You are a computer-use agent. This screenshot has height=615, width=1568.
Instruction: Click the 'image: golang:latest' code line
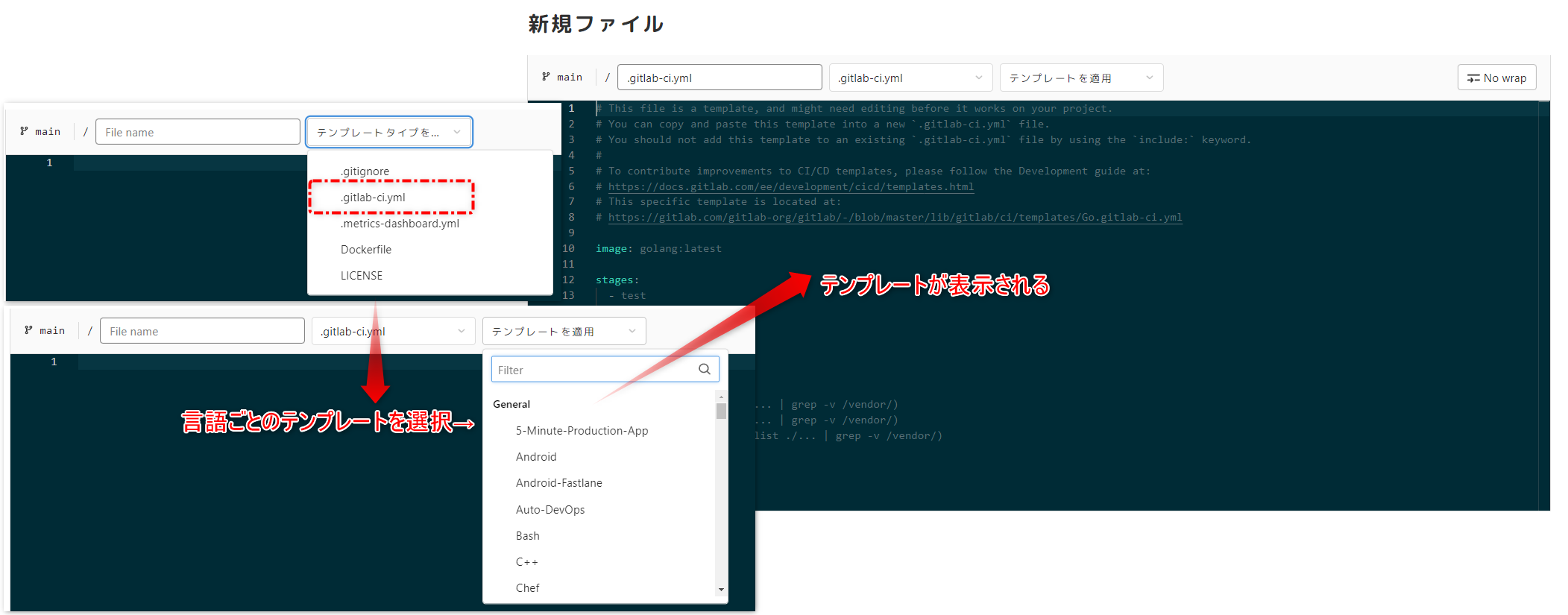[658, 248]
